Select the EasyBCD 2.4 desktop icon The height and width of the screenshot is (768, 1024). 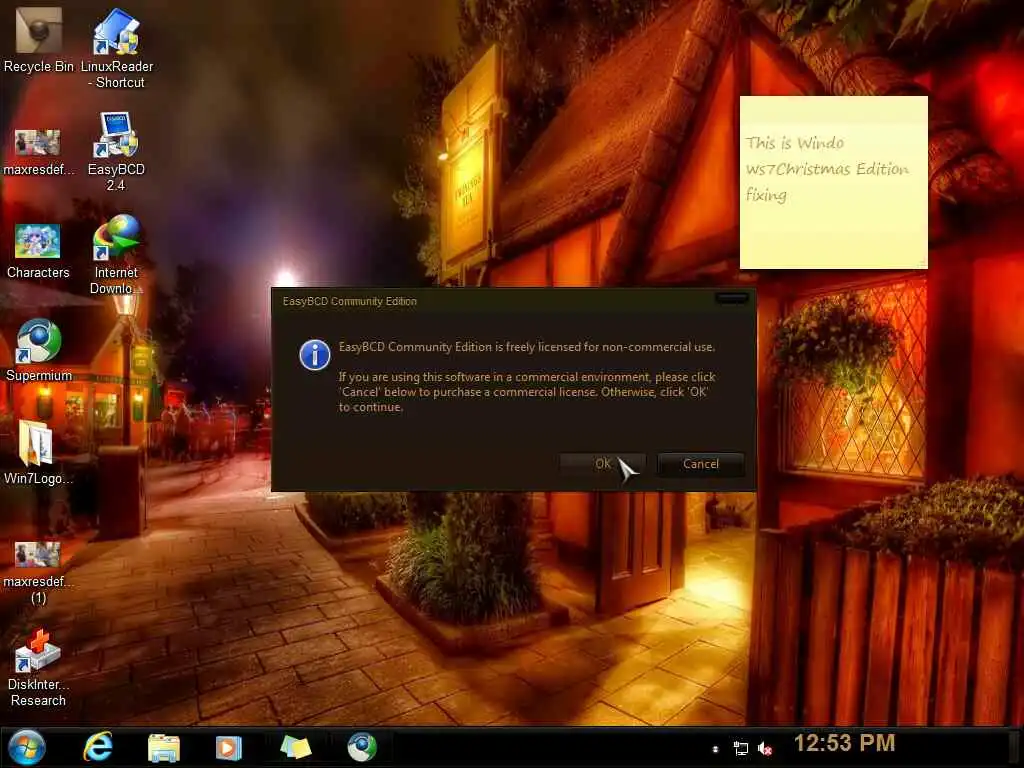click(x=116, y=150)
